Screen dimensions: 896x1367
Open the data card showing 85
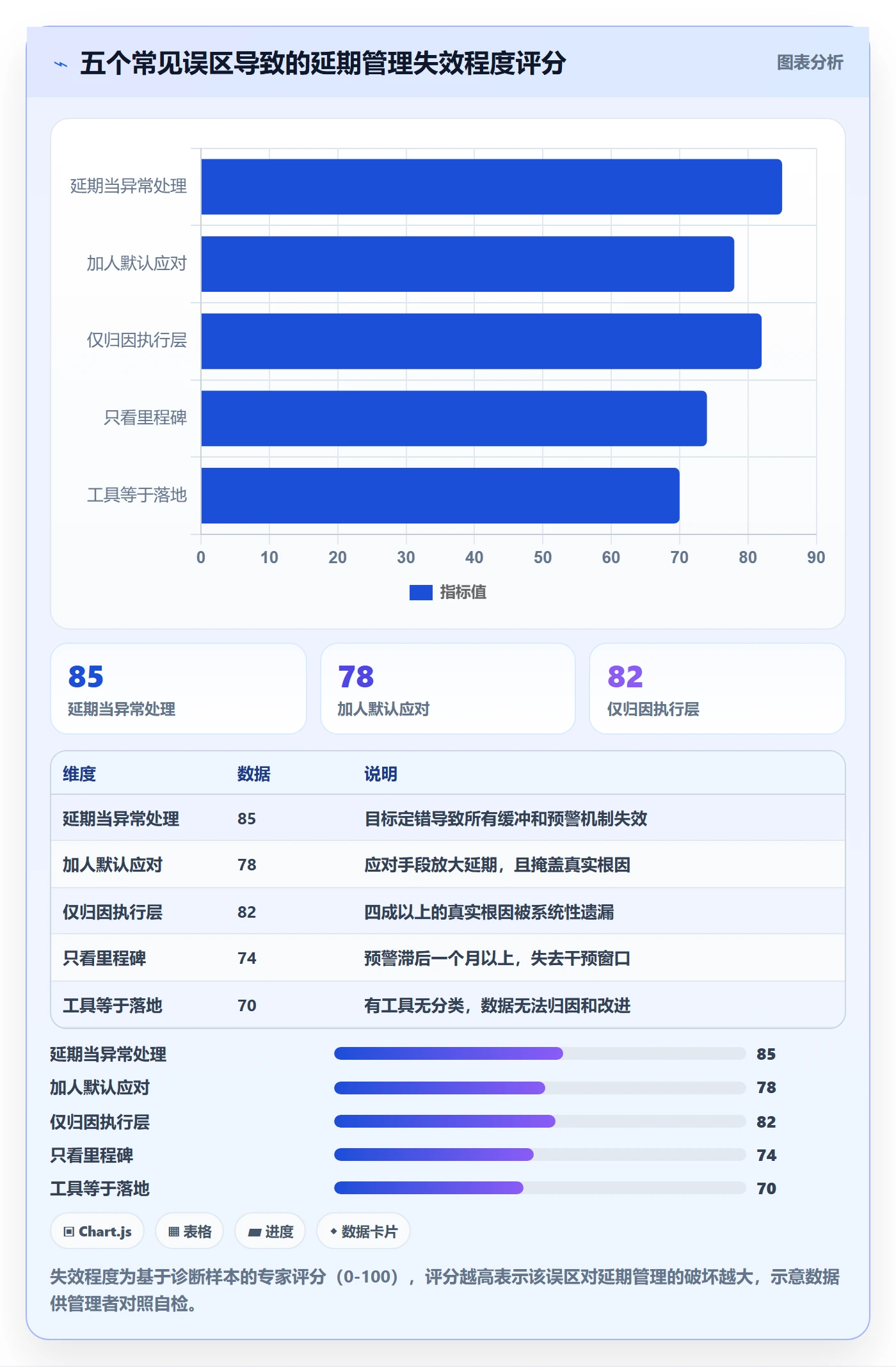179,689
